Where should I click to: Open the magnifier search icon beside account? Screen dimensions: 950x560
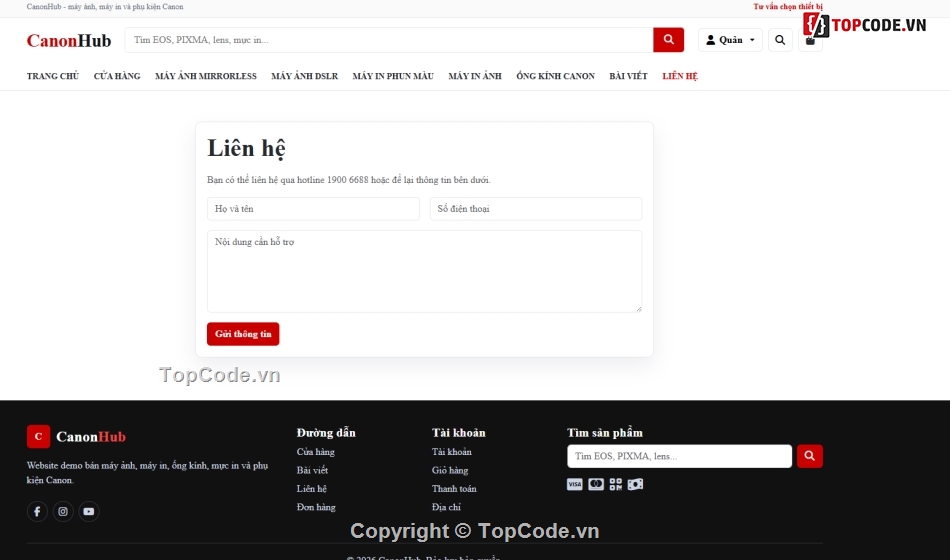click(780, 40)
